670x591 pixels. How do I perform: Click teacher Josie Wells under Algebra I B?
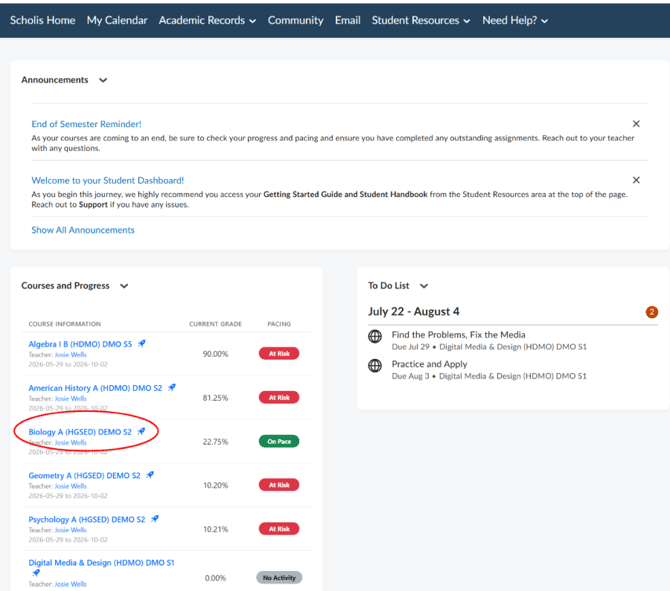(71, 355)
